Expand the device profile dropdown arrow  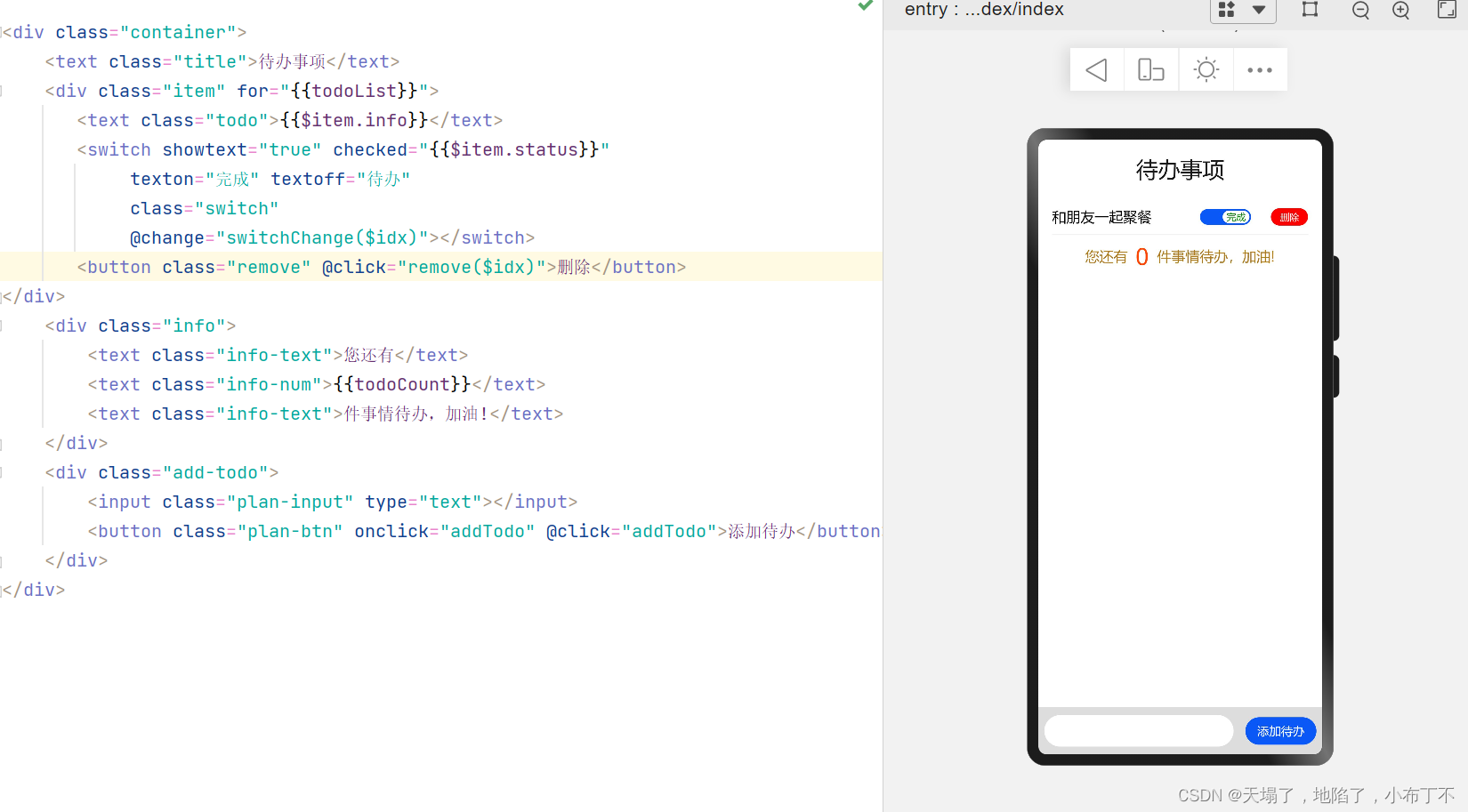coord(1259,10)
